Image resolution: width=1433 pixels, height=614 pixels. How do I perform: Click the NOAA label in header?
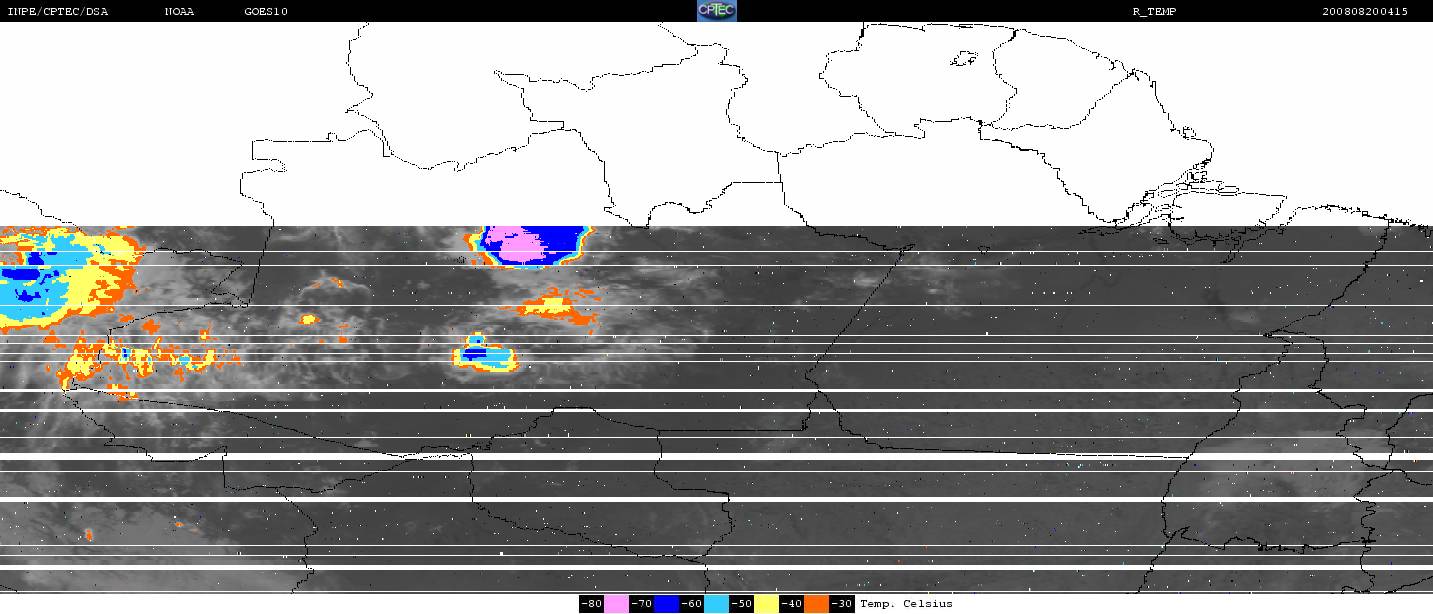180,11
